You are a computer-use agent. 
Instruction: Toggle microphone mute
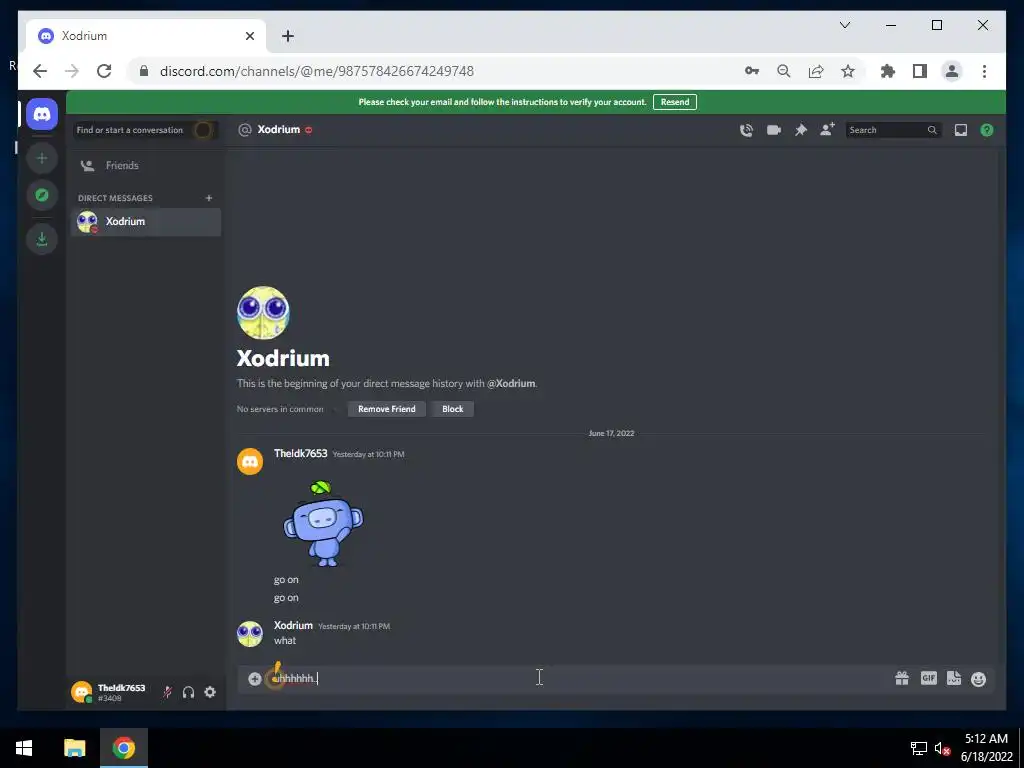coord(167,692)
